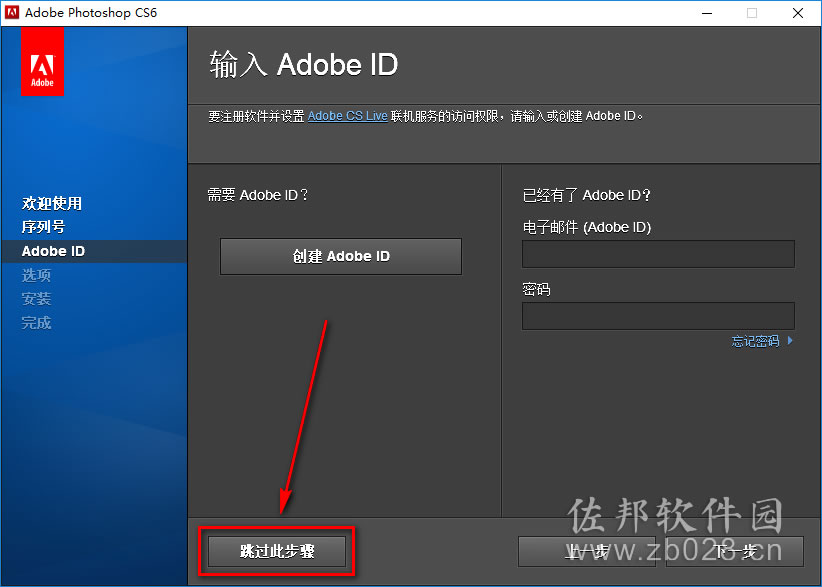Open the Adobe CS Live link

point(348,116)
